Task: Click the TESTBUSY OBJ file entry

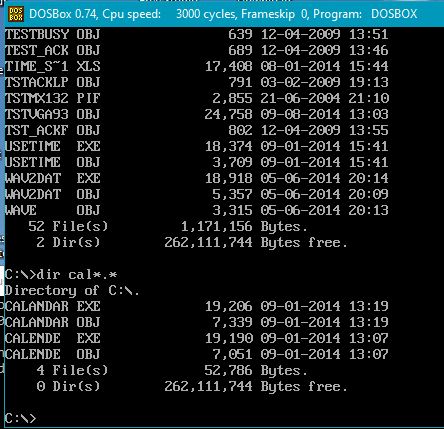Action: pyautogui.click(x=196, y=34)
